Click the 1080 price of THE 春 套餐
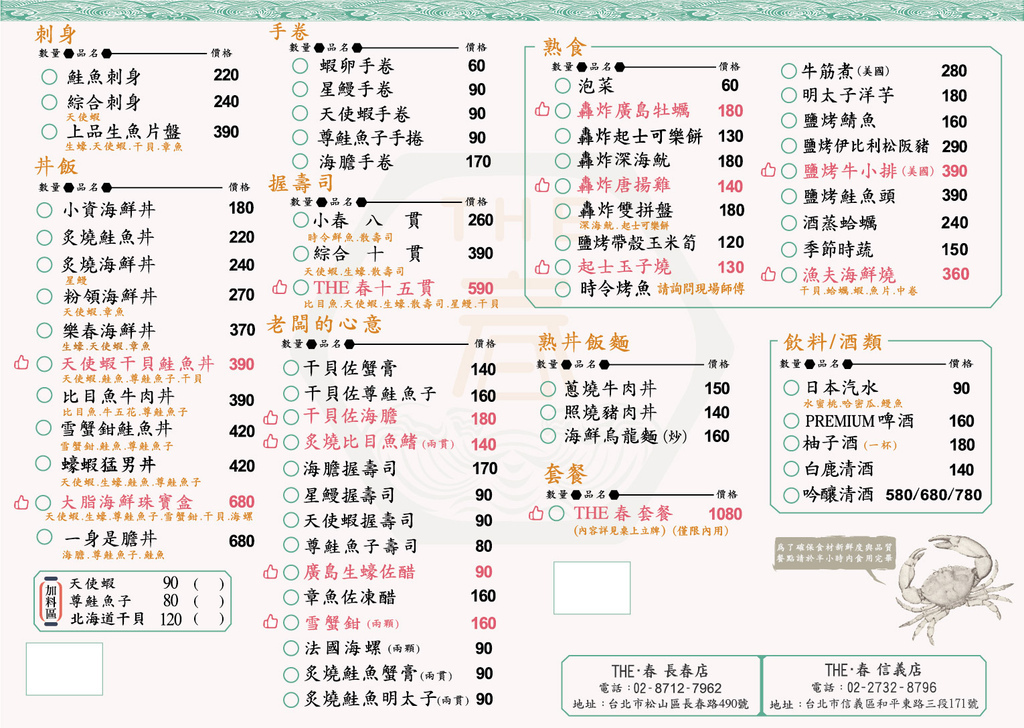Image resolution: width=1024 pixels, height=728 pixels. point(725,514)
